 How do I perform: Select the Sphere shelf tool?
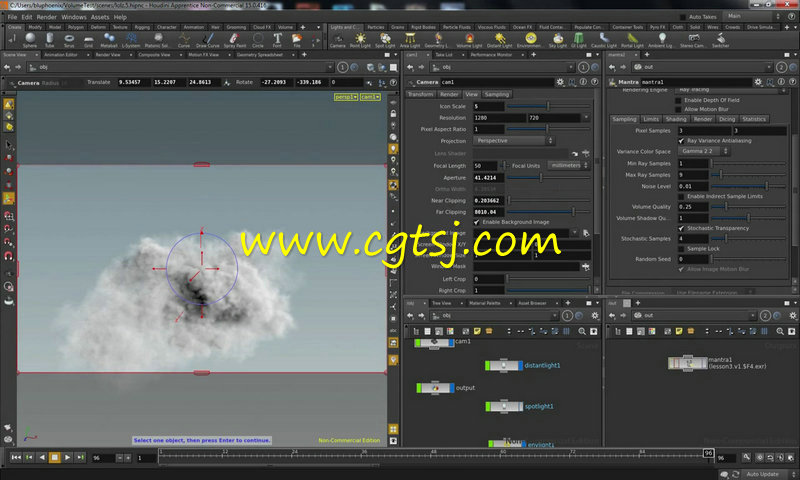(30, 40)
